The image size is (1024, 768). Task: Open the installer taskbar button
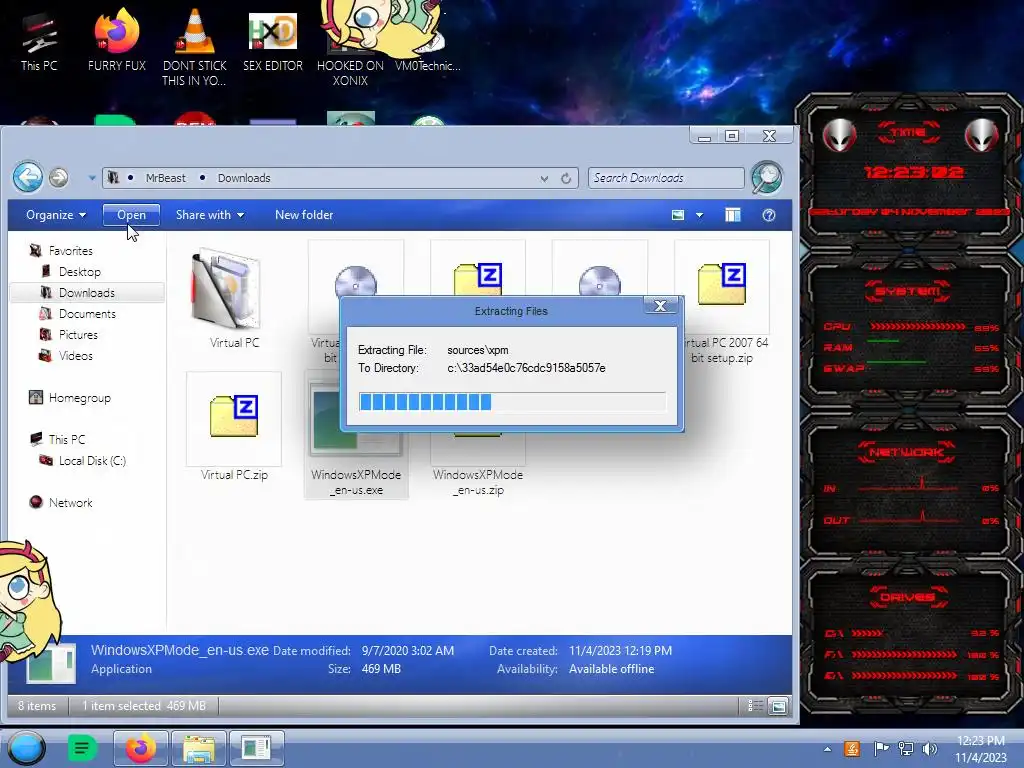pos(257,748)
